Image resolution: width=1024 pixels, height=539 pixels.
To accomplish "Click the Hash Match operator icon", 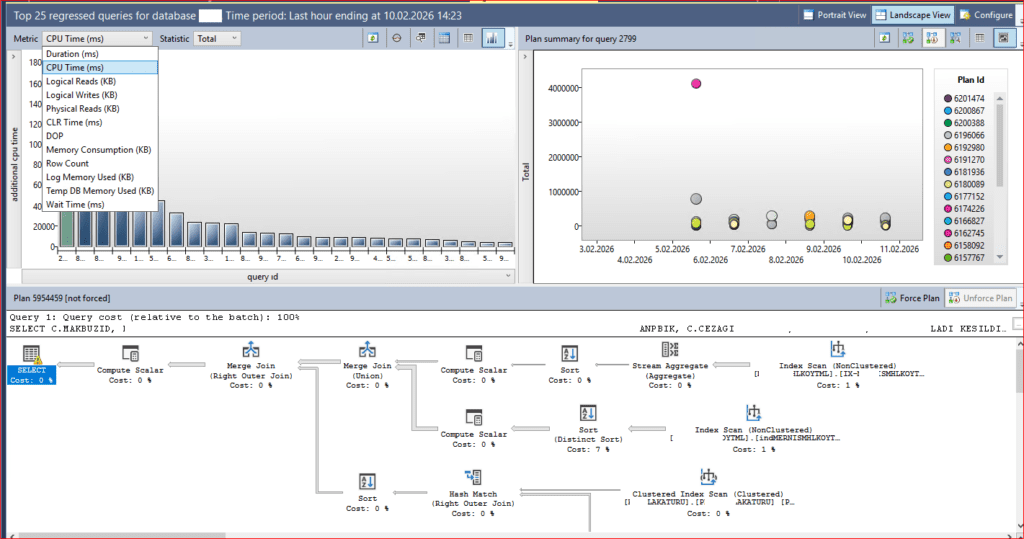I will pos(473,479).
